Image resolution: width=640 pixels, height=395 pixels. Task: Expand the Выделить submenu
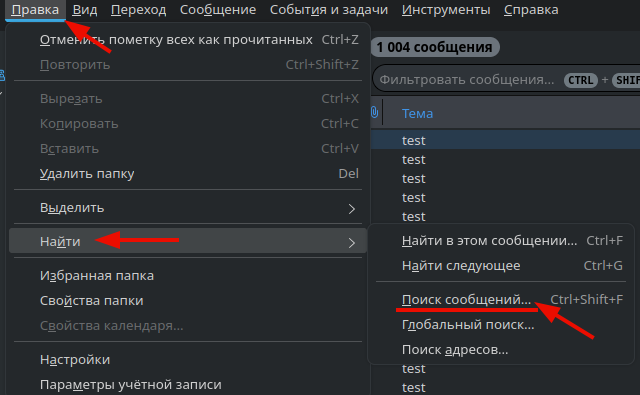point(188,208)
